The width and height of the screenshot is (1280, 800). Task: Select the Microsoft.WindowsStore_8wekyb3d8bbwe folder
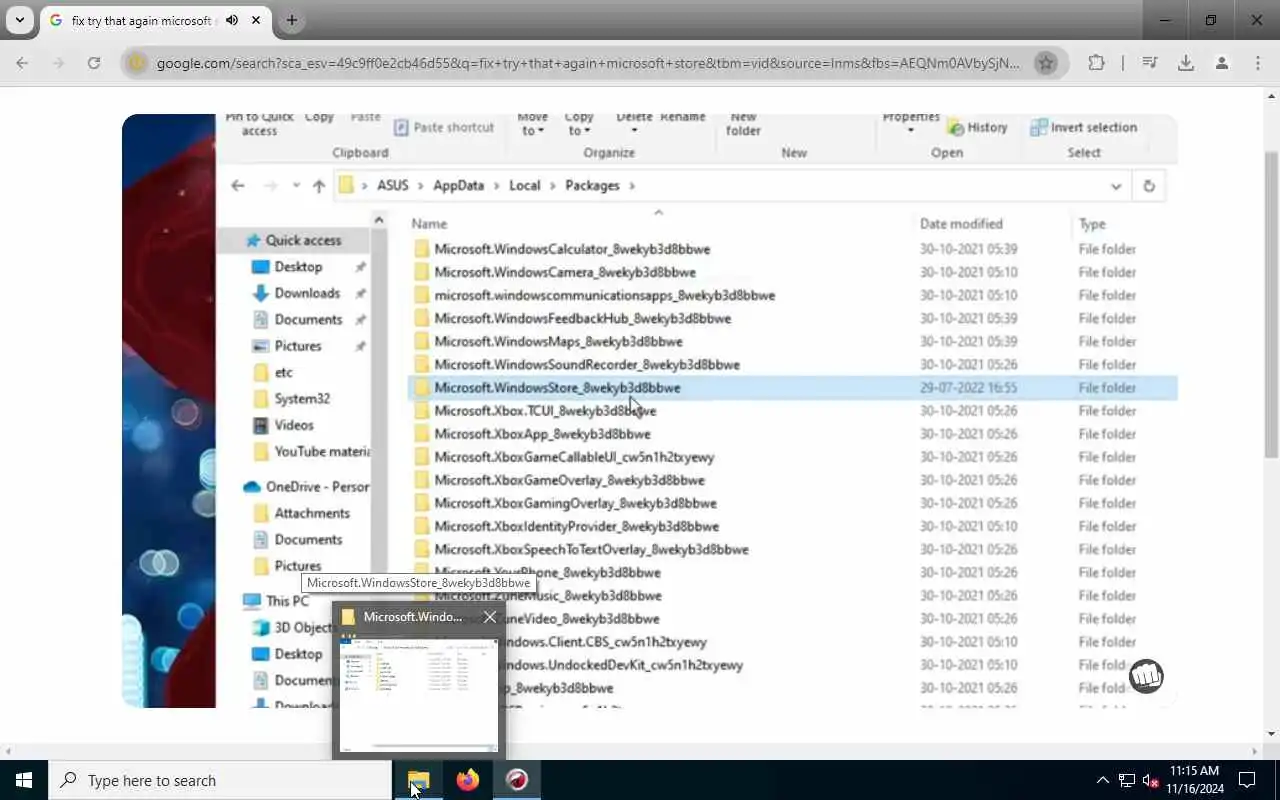557,388
